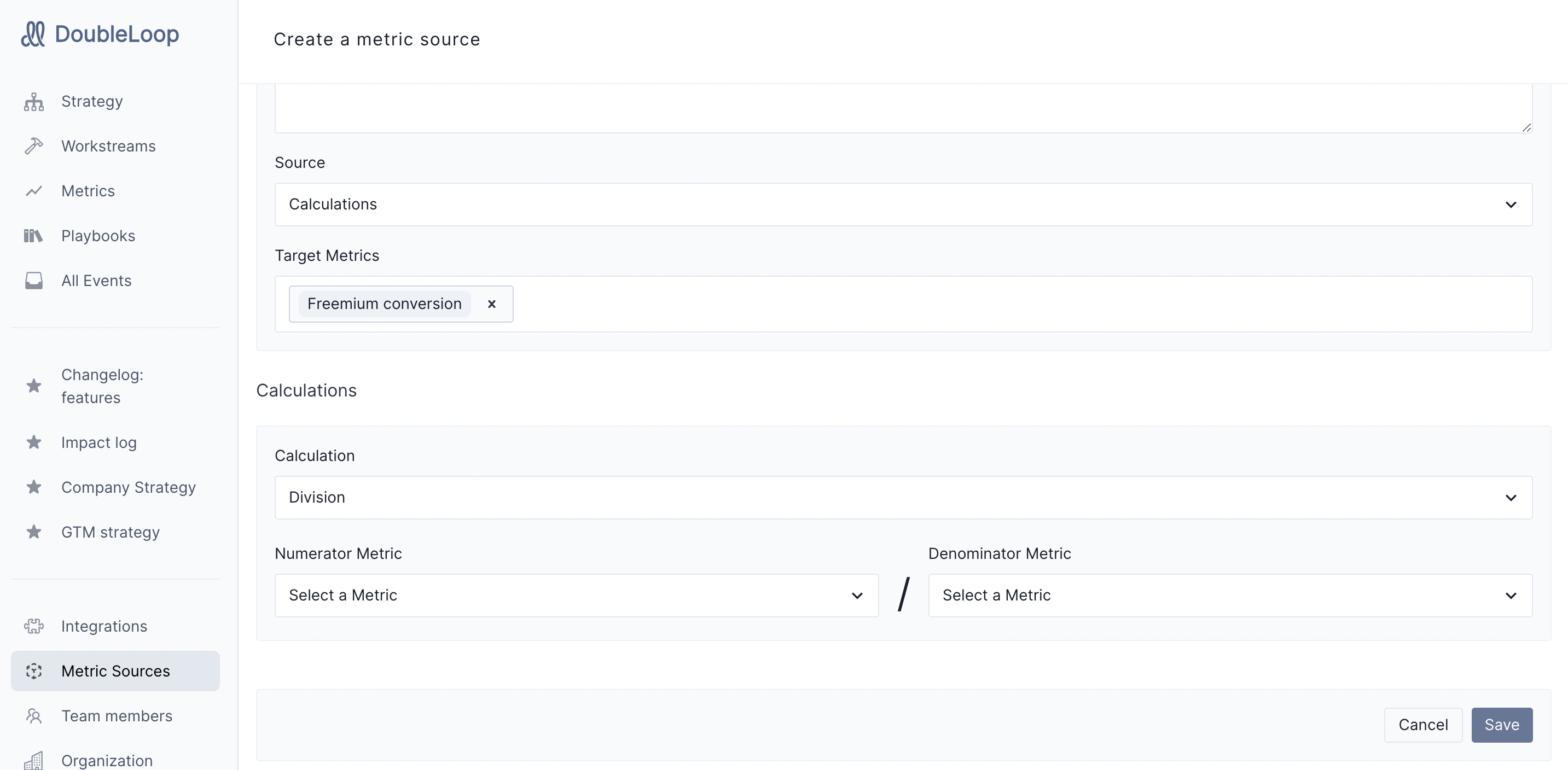Image resolution: width=1568 pixels, height=770 pixels.
Task: Go to Workstreams
Action: pyautogui.click(x=115, y=146)
